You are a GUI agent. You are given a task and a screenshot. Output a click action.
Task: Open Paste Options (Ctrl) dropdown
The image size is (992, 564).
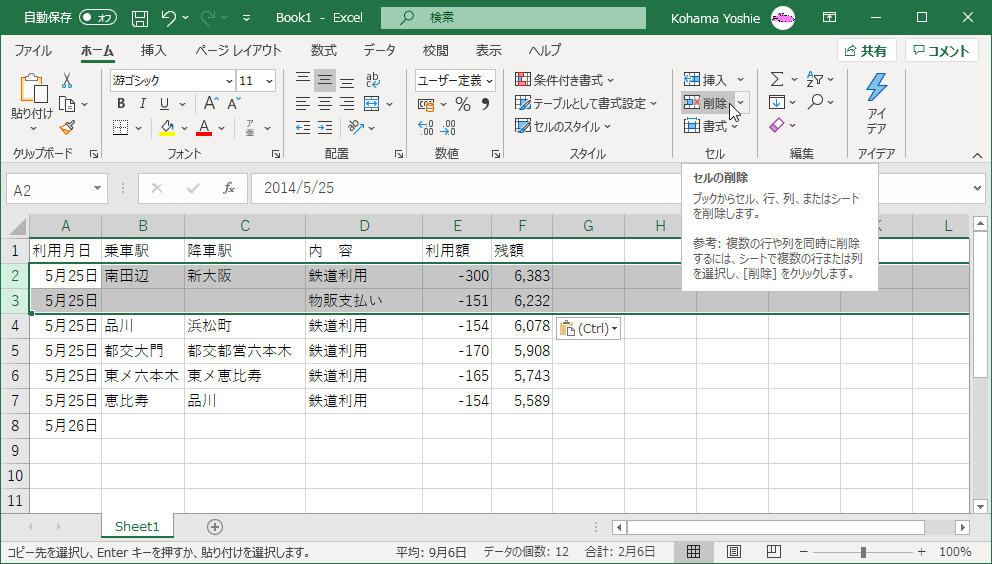pyautogui.click(x=588, y=329)
